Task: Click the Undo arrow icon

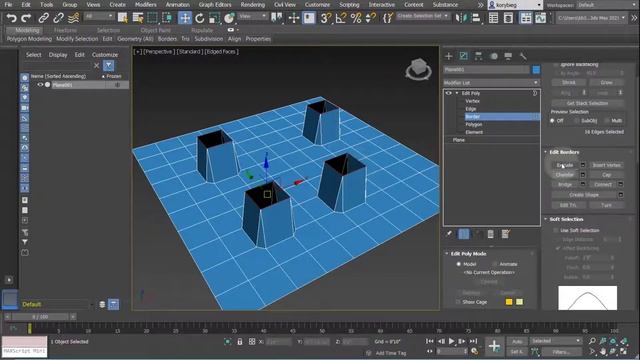Action: pyautogui.click(x=11, y=18)
